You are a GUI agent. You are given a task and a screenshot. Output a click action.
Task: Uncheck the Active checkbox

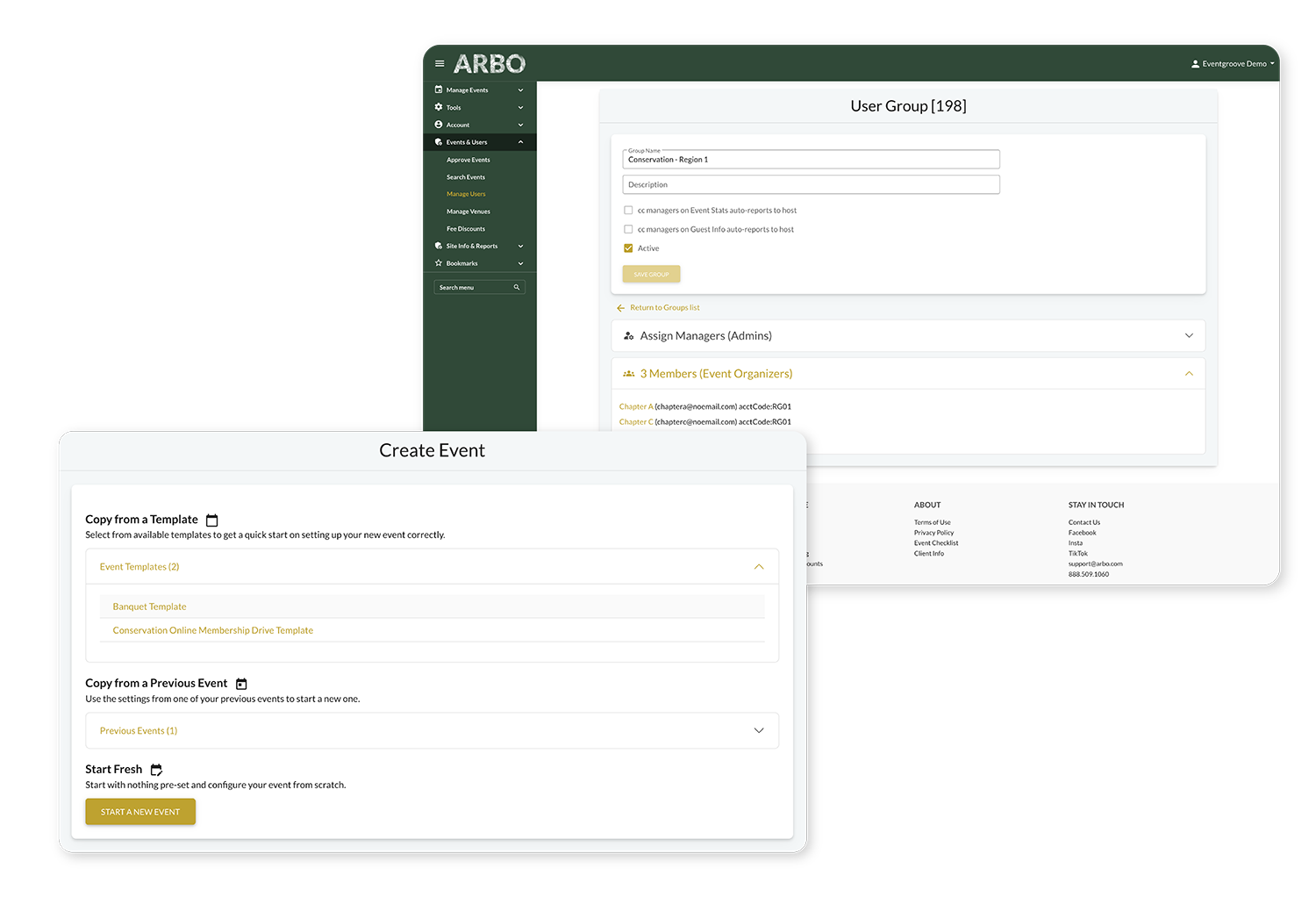point(628,248)
